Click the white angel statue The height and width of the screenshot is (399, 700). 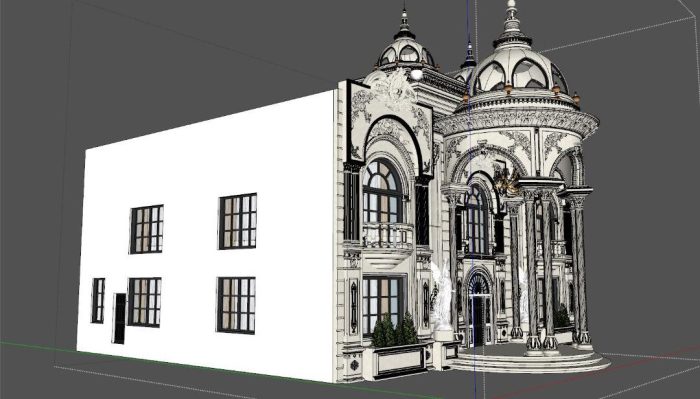pyautogui.click(x=443, y=300)
